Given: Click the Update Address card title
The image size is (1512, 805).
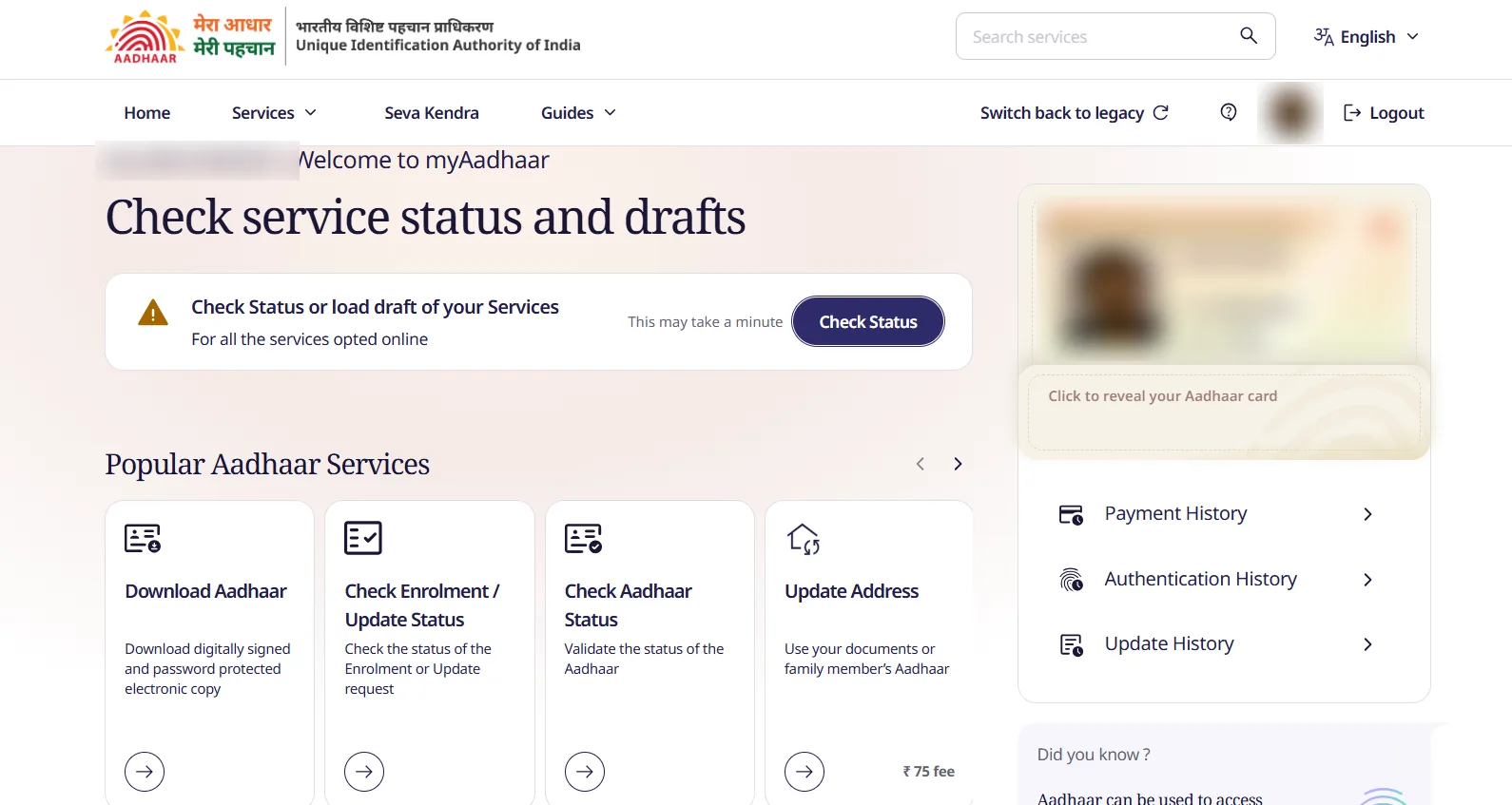Looking at the screenshot, I should tap(851, 591).
